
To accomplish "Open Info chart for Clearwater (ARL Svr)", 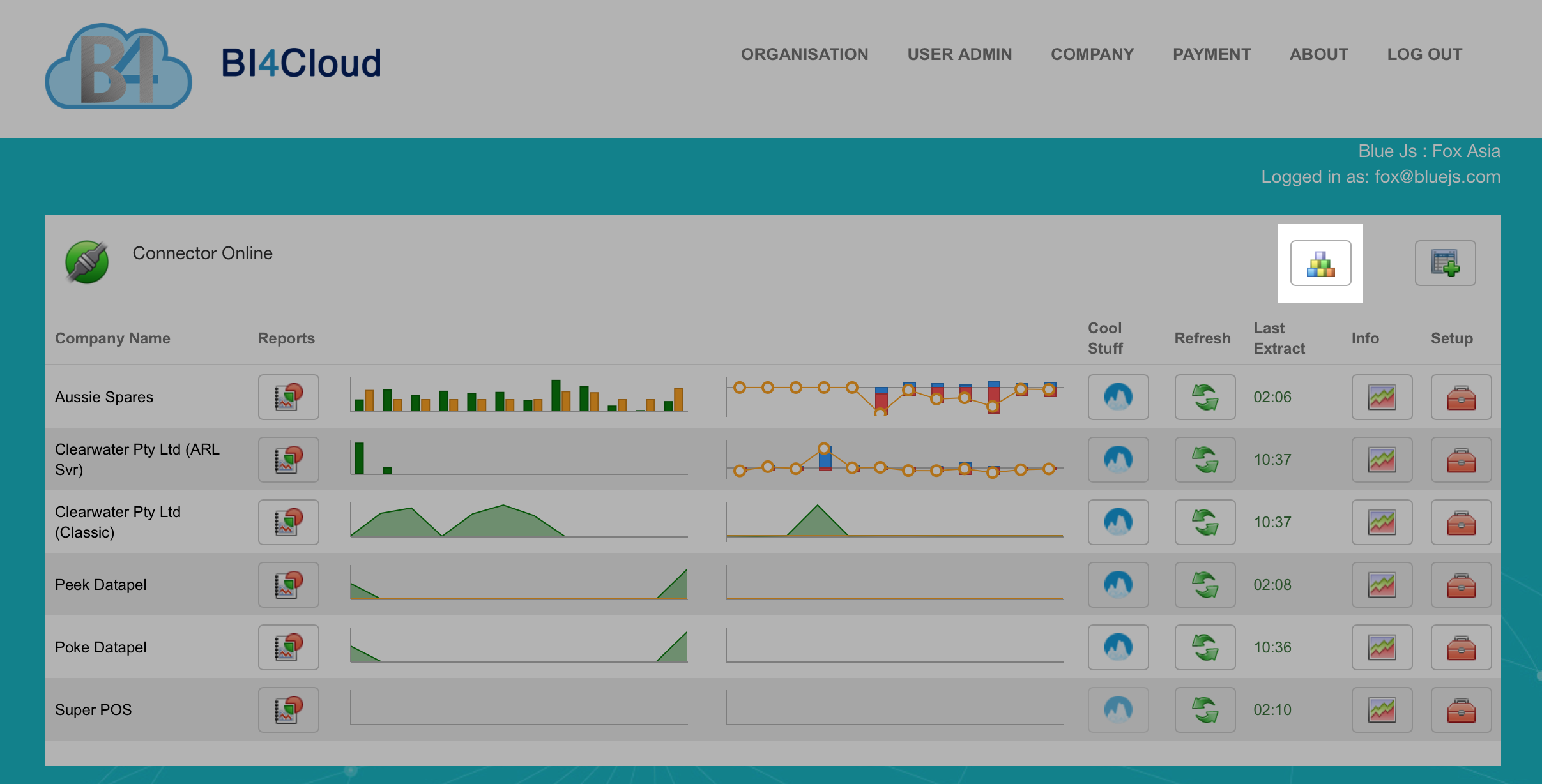I will pyautogui.click(x=1382, y=460).
